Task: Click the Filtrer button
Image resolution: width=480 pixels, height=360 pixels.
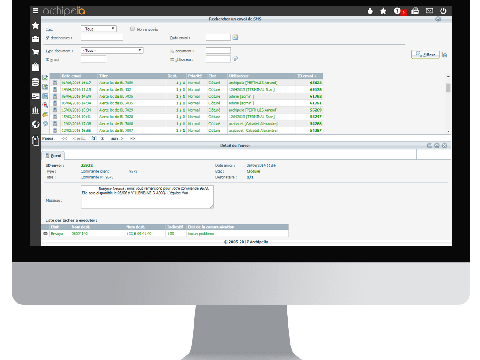Action: coord(426,54)
